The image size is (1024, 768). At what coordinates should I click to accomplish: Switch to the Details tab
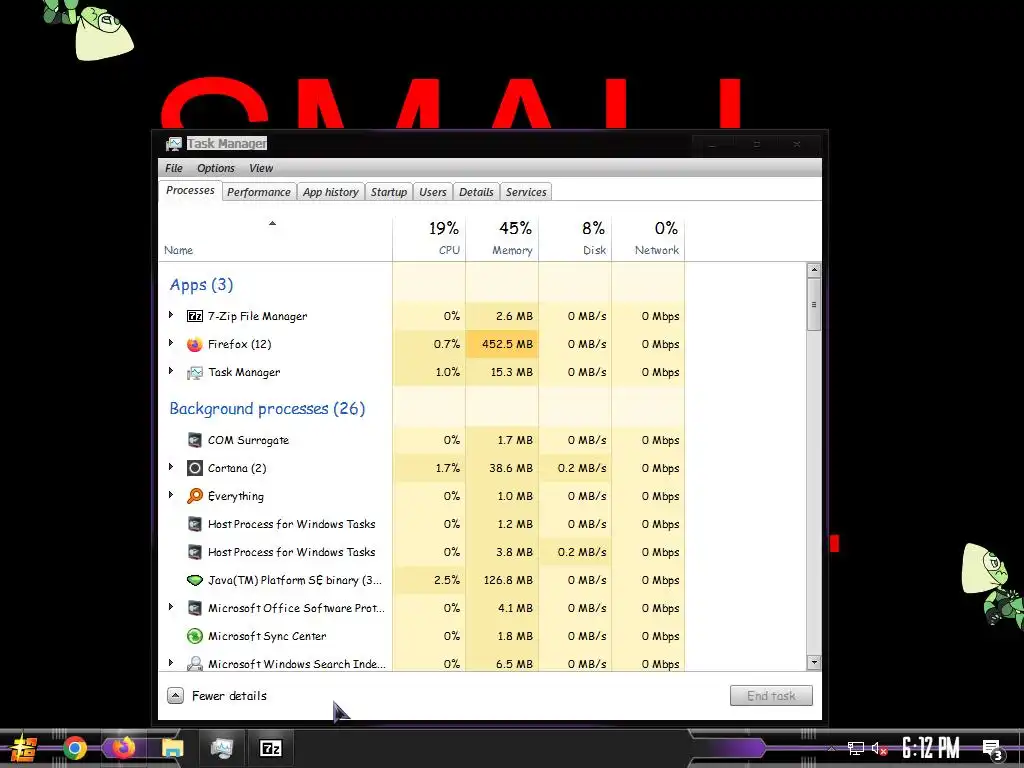pyautogui.click(x=476, y=192)
